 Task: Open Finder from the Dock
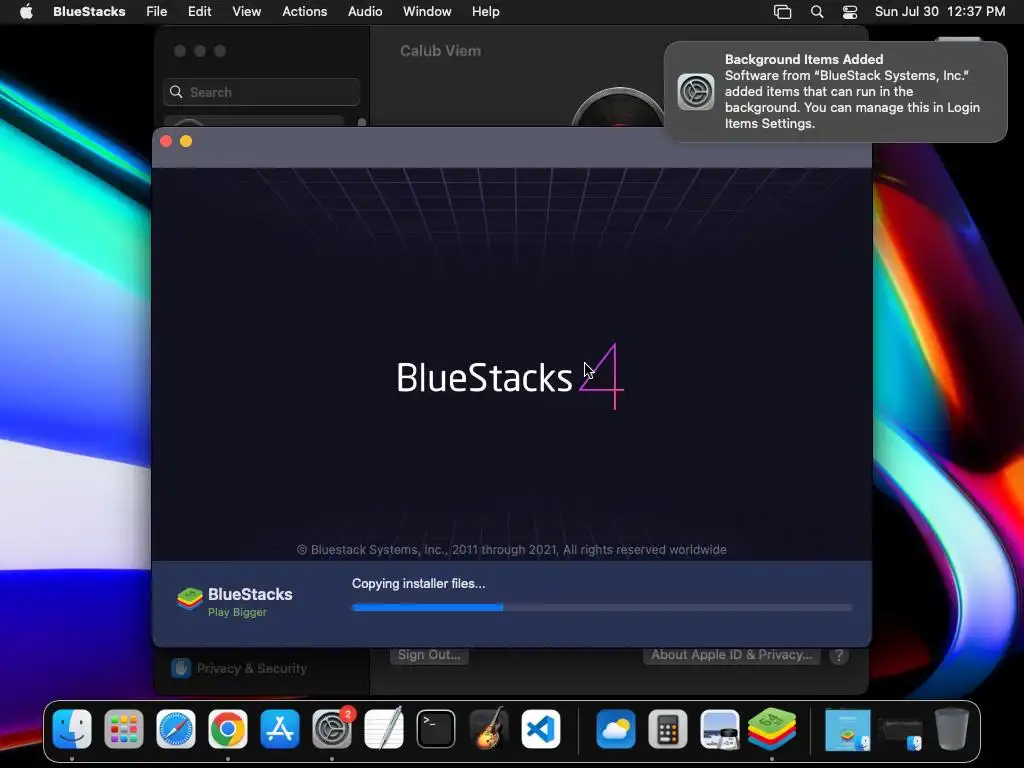pyautogui.click(x=72, y=729)
